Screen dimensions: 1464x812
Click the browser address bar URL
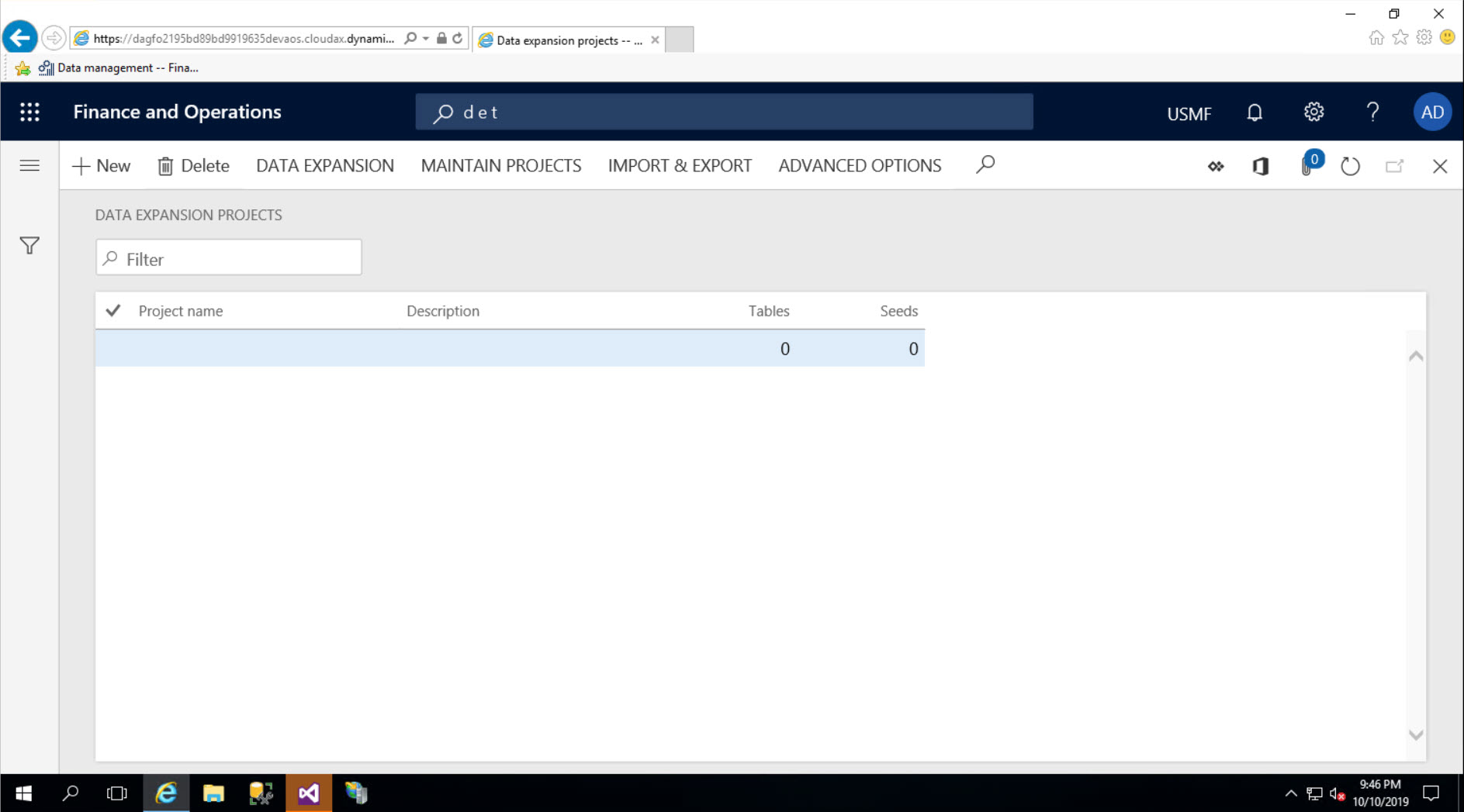(x=244, y=39)
